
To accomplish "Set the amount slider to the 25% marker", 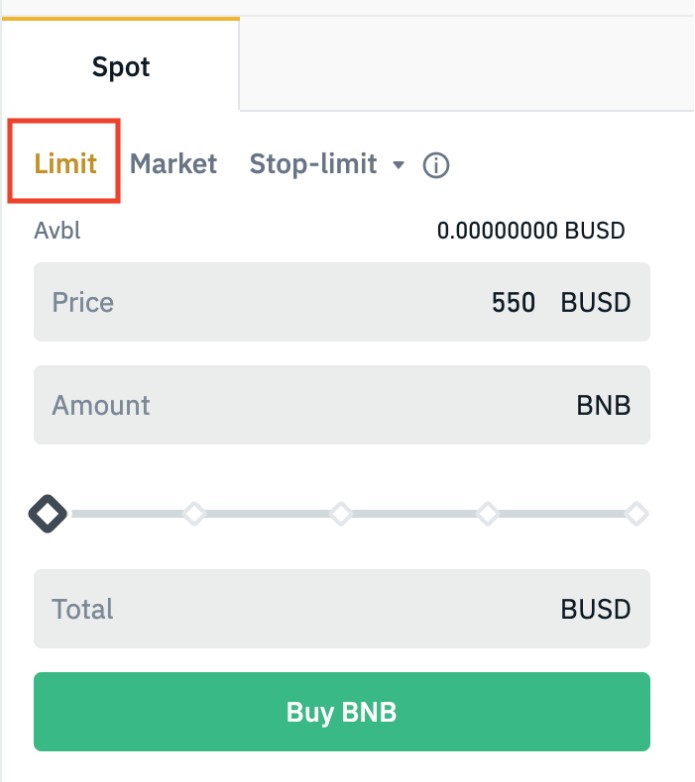I will [x=194, y=514].
